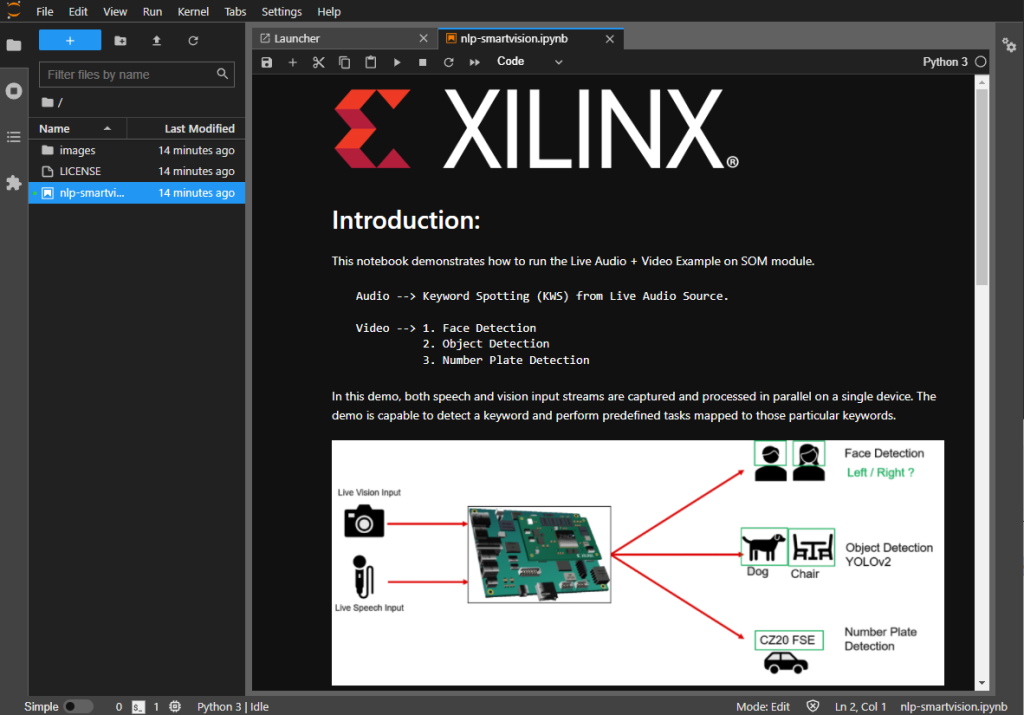Save the notebook using the toolbar icon
This screenshot has width=1024, height=715.
(267, 62)
